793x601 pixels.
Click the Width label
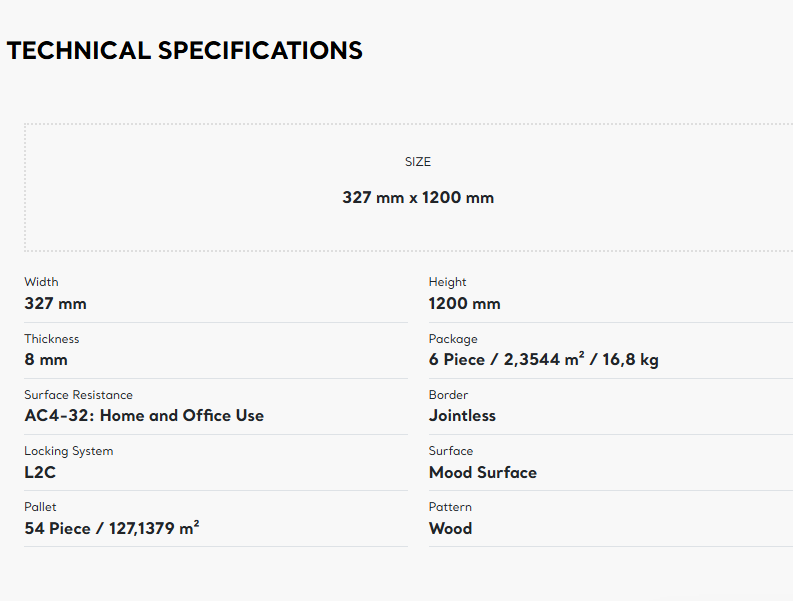[x=41, y=282]
